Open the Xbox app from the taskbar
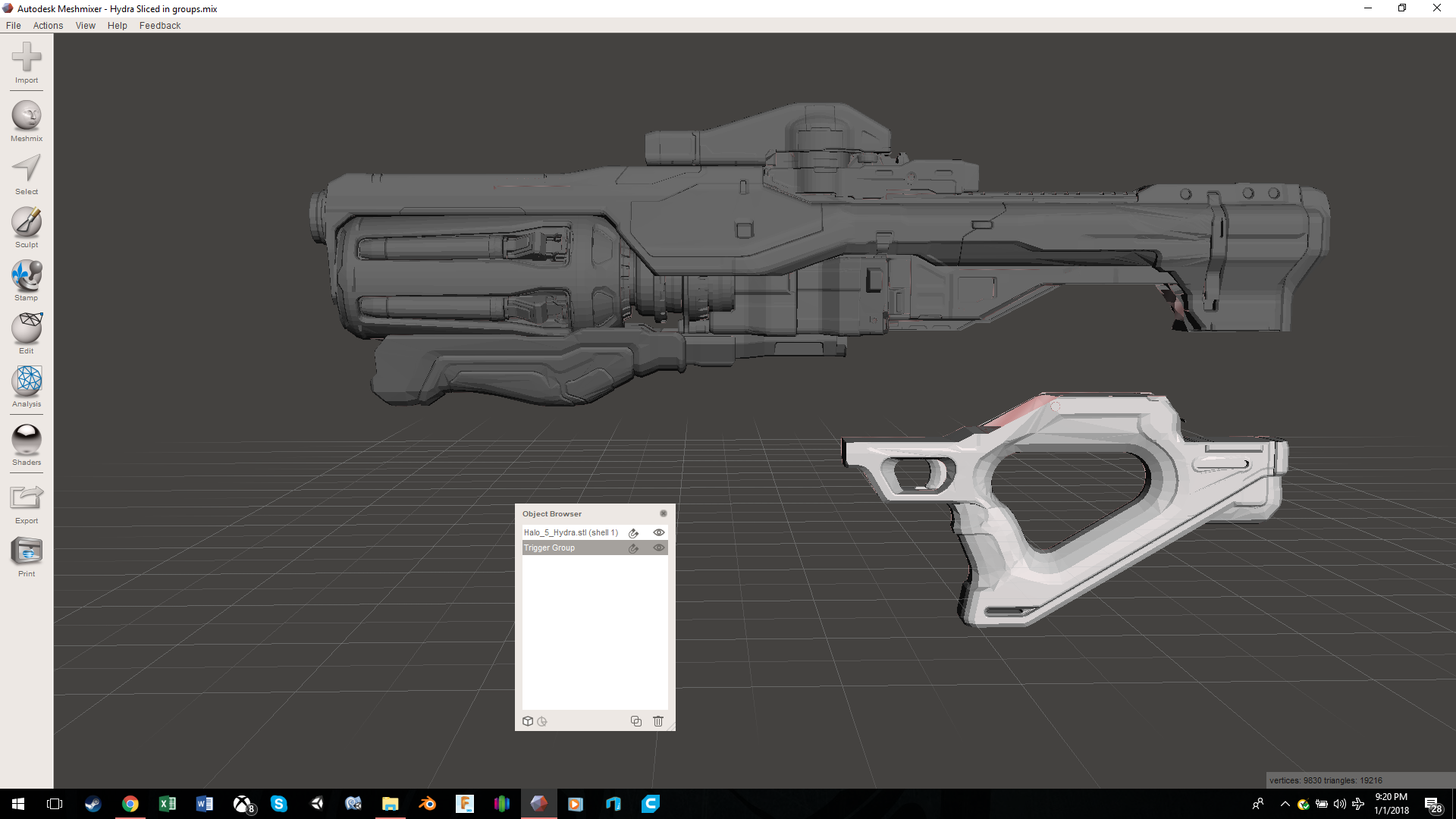This screenshot has width=1456, height=819. pyautogui.click(x=243, y=804)
